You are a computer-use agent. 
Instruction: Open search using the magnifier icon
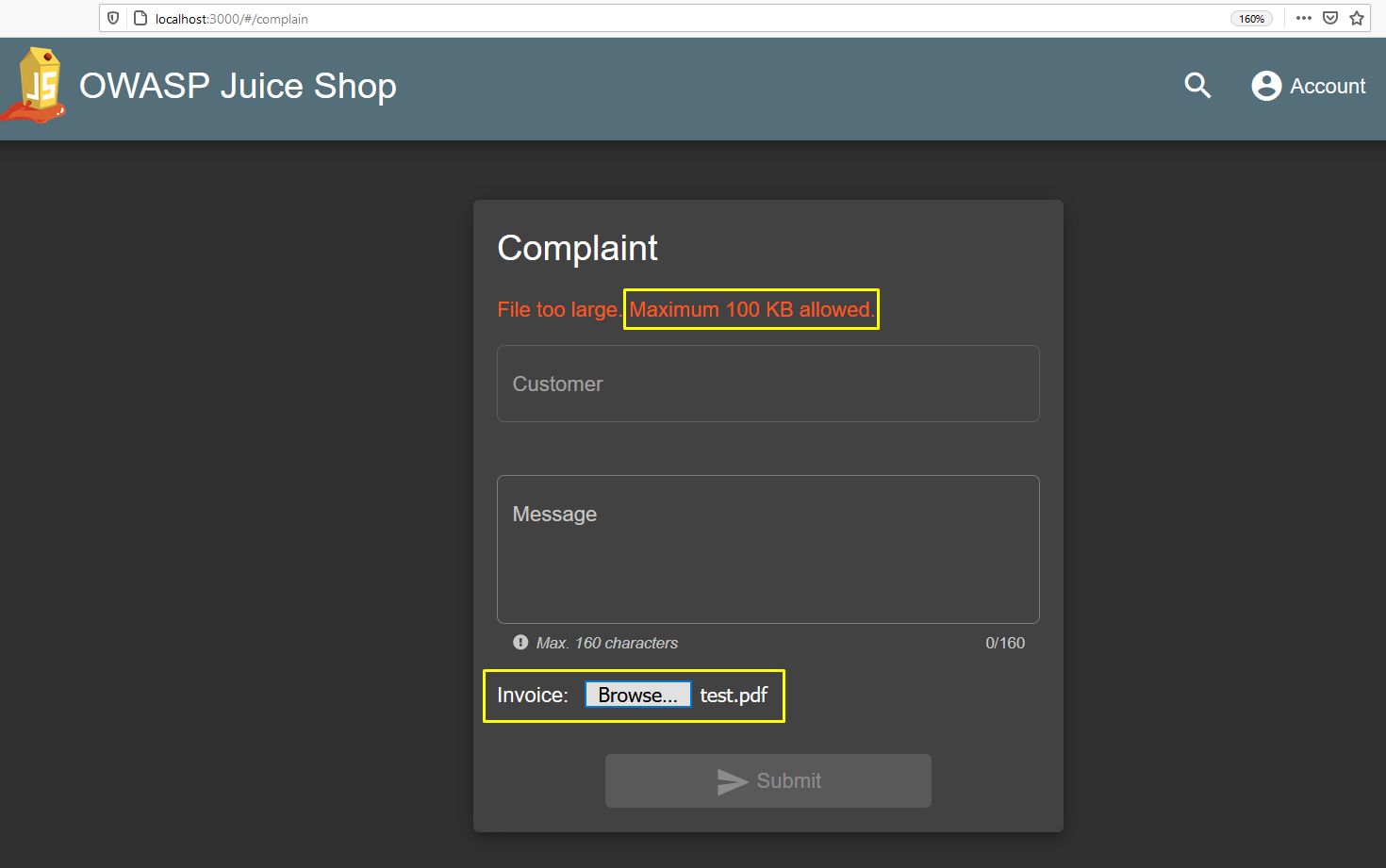click(x=1197, y=85)
